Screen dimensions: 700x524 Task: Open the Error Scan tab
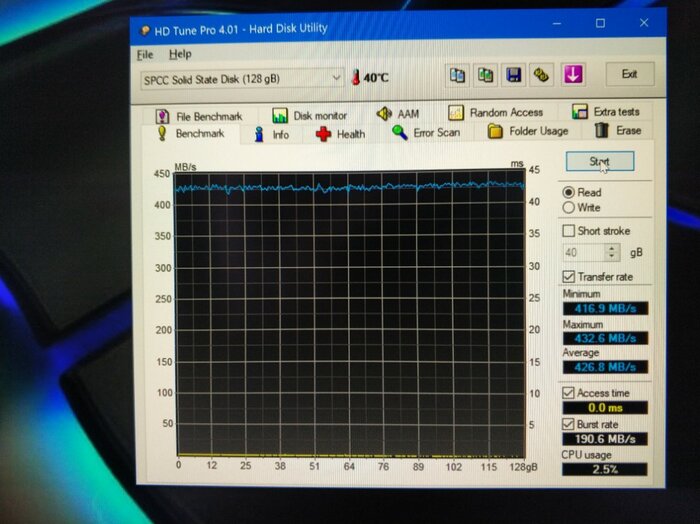click(x=425, y=133)
